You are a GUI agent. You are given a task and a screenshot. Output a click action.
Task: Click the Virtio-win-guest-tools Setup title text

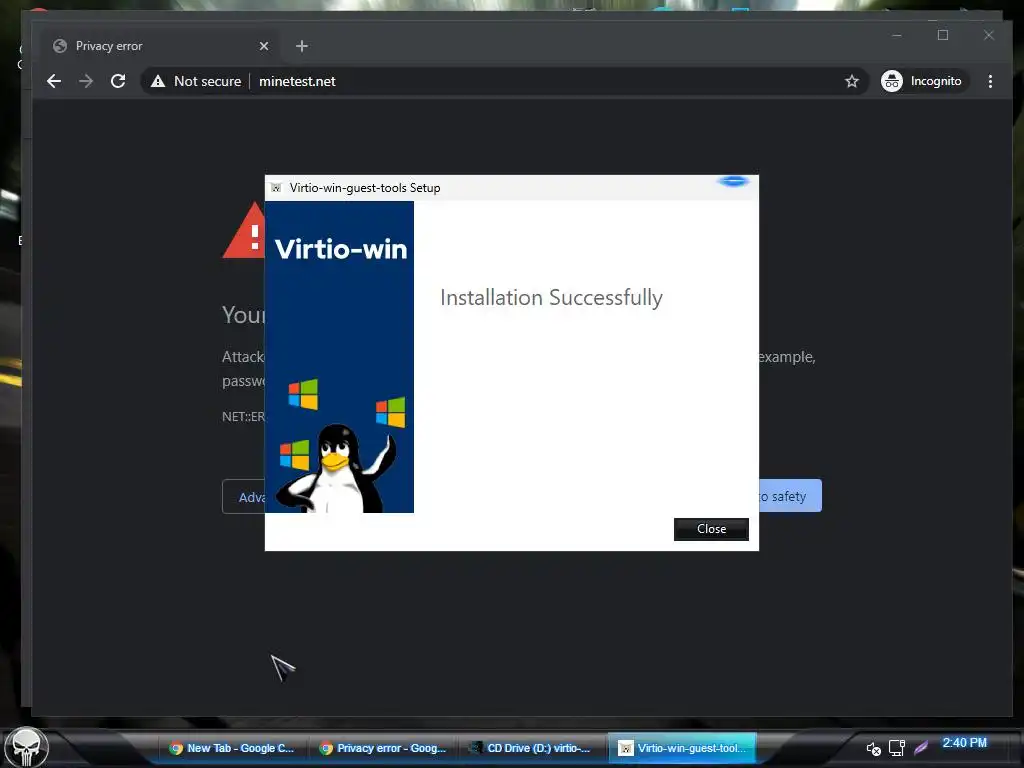pyautogui.click(x=365, y=188)
